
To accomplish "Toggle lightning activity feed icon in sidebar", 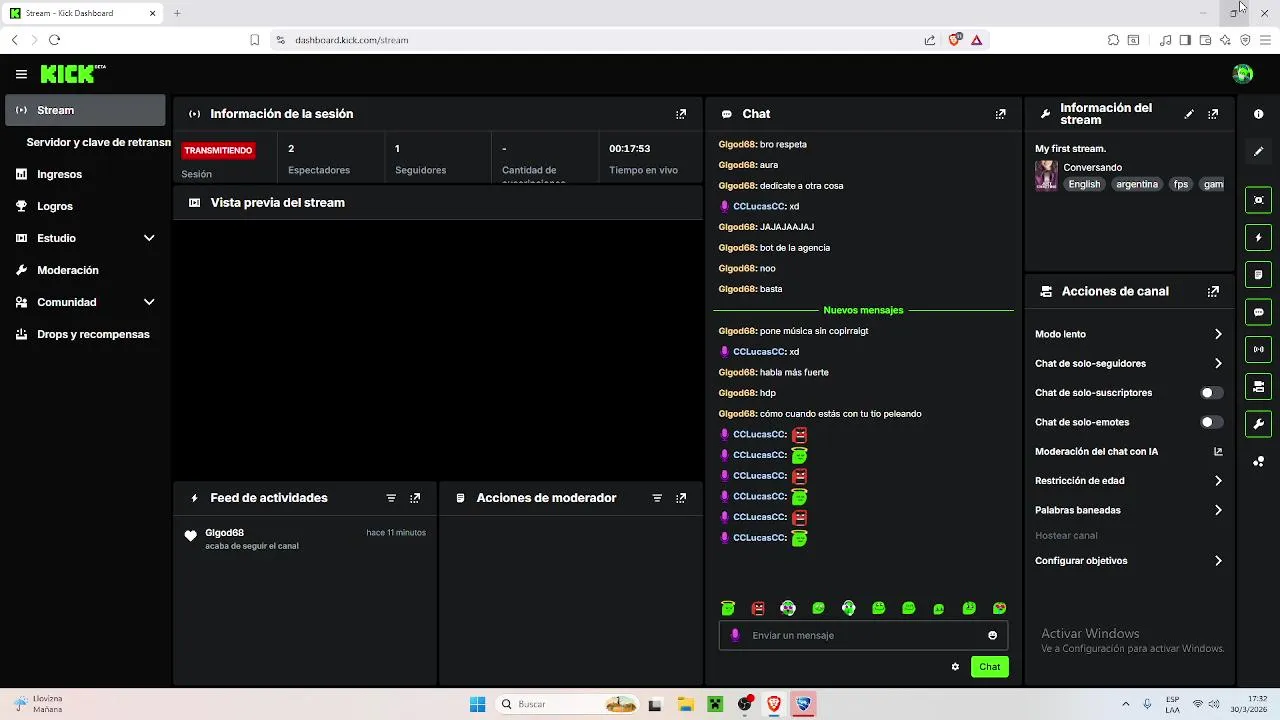I will [x=1258, y=238].
